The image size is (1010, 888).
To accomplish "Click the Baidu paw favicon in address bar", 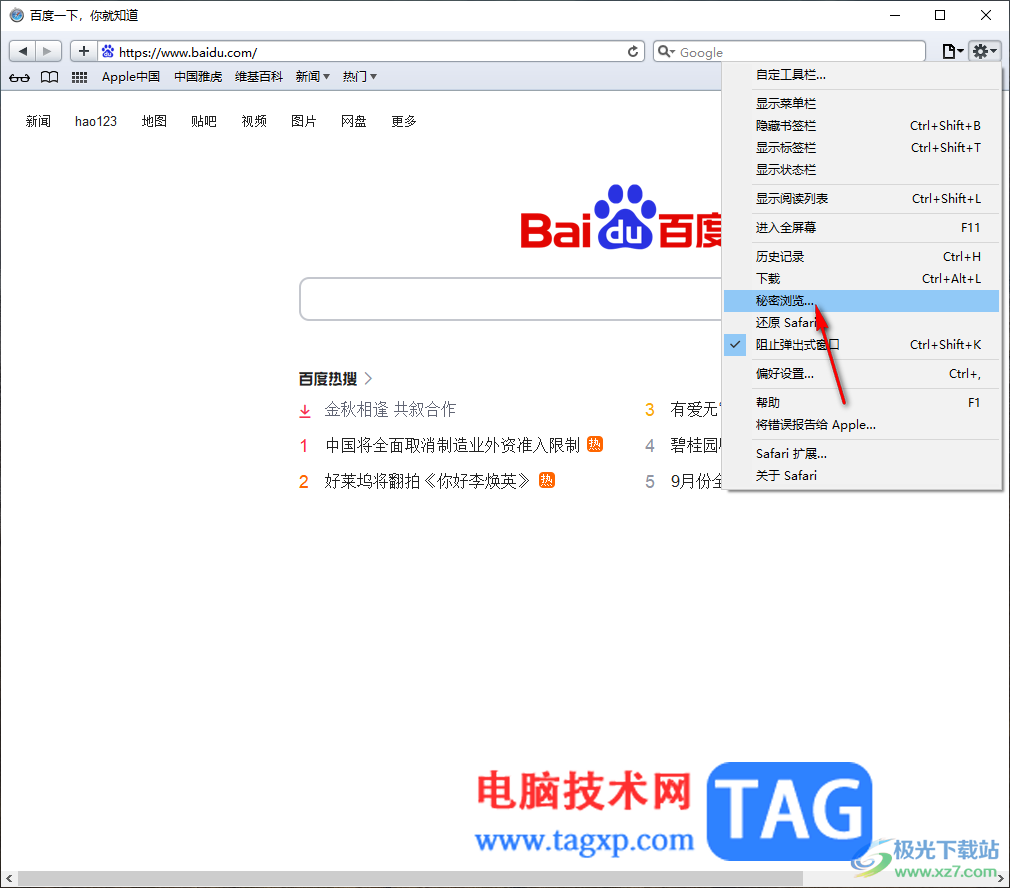I will [x=110, y=51].
